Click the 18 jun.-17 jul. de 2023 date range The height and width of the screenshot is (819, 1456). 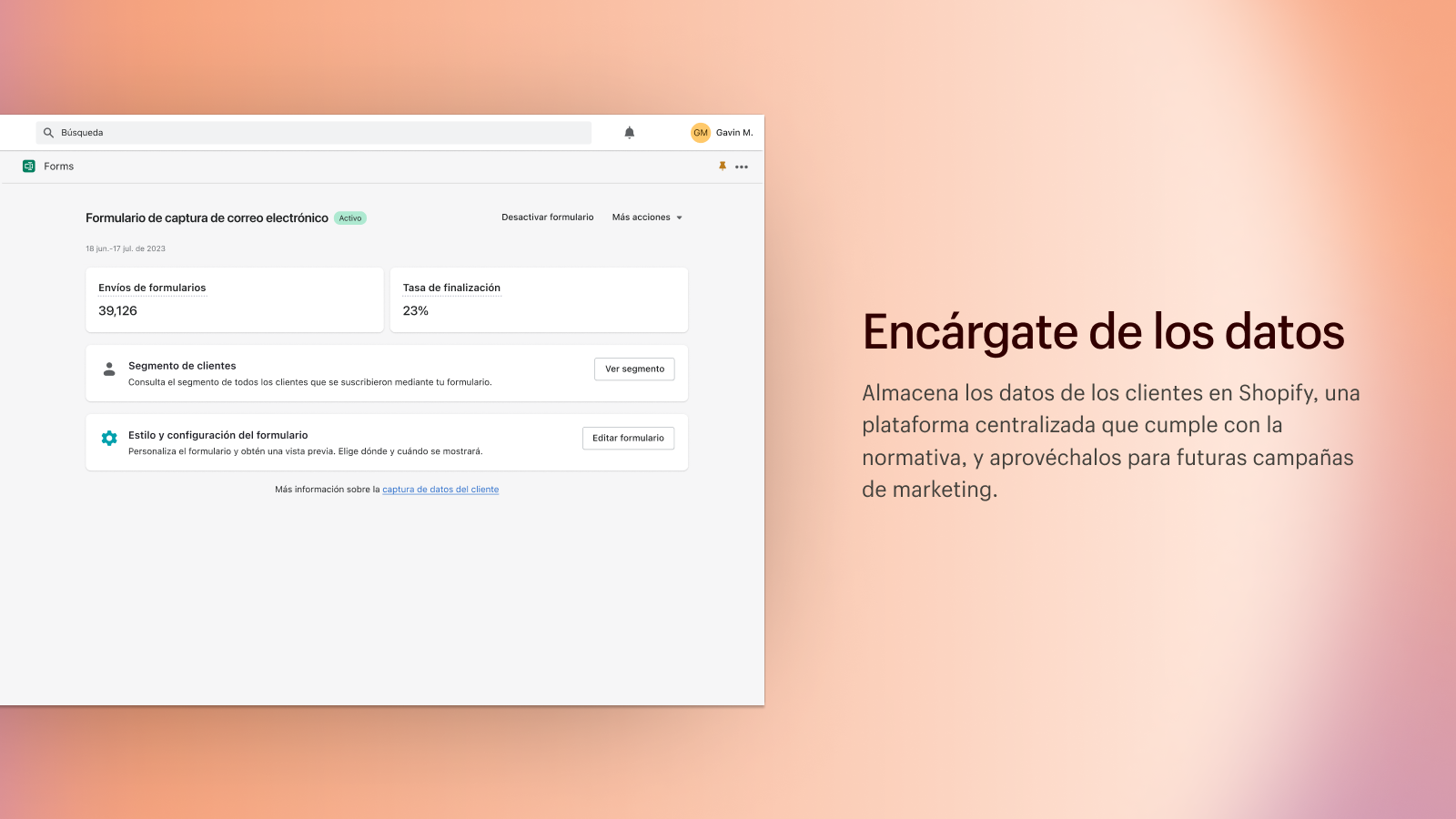point(126,248)
